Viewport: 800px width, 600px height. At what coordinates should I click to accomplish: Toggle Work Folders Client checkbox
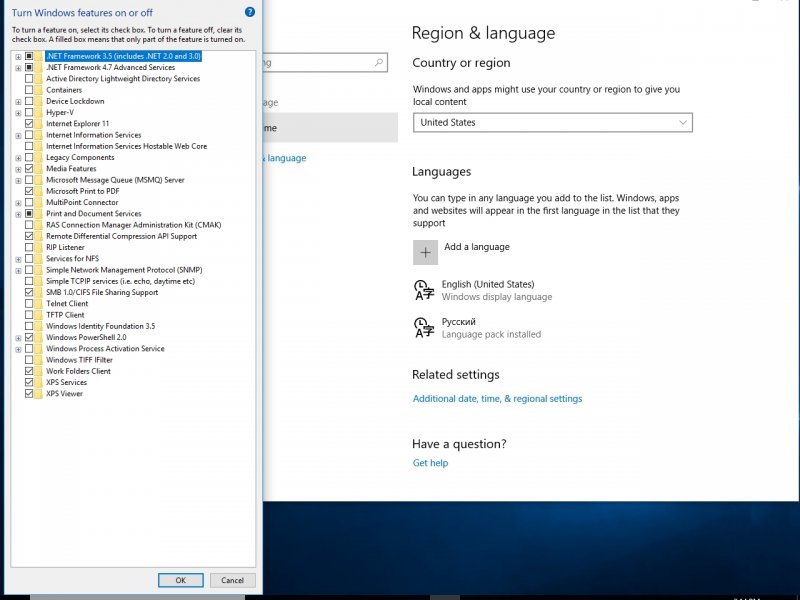pos(29,371)
